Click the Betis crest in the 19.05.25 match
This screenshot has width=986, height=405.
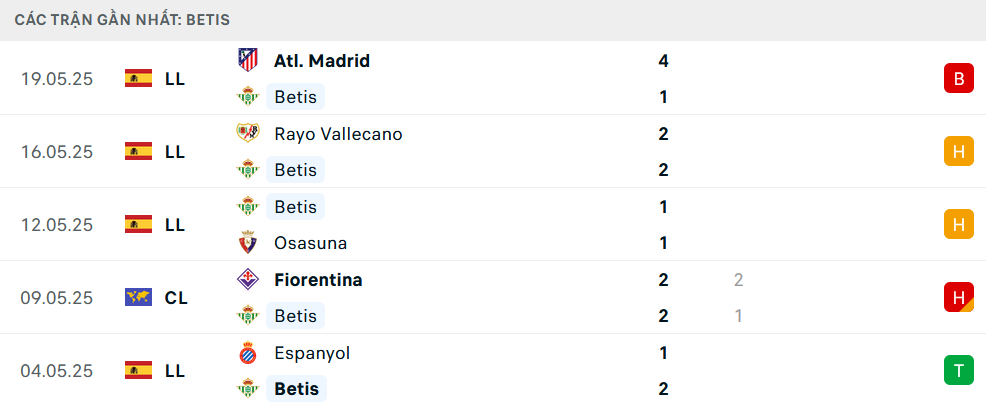[x=248, y=96]
